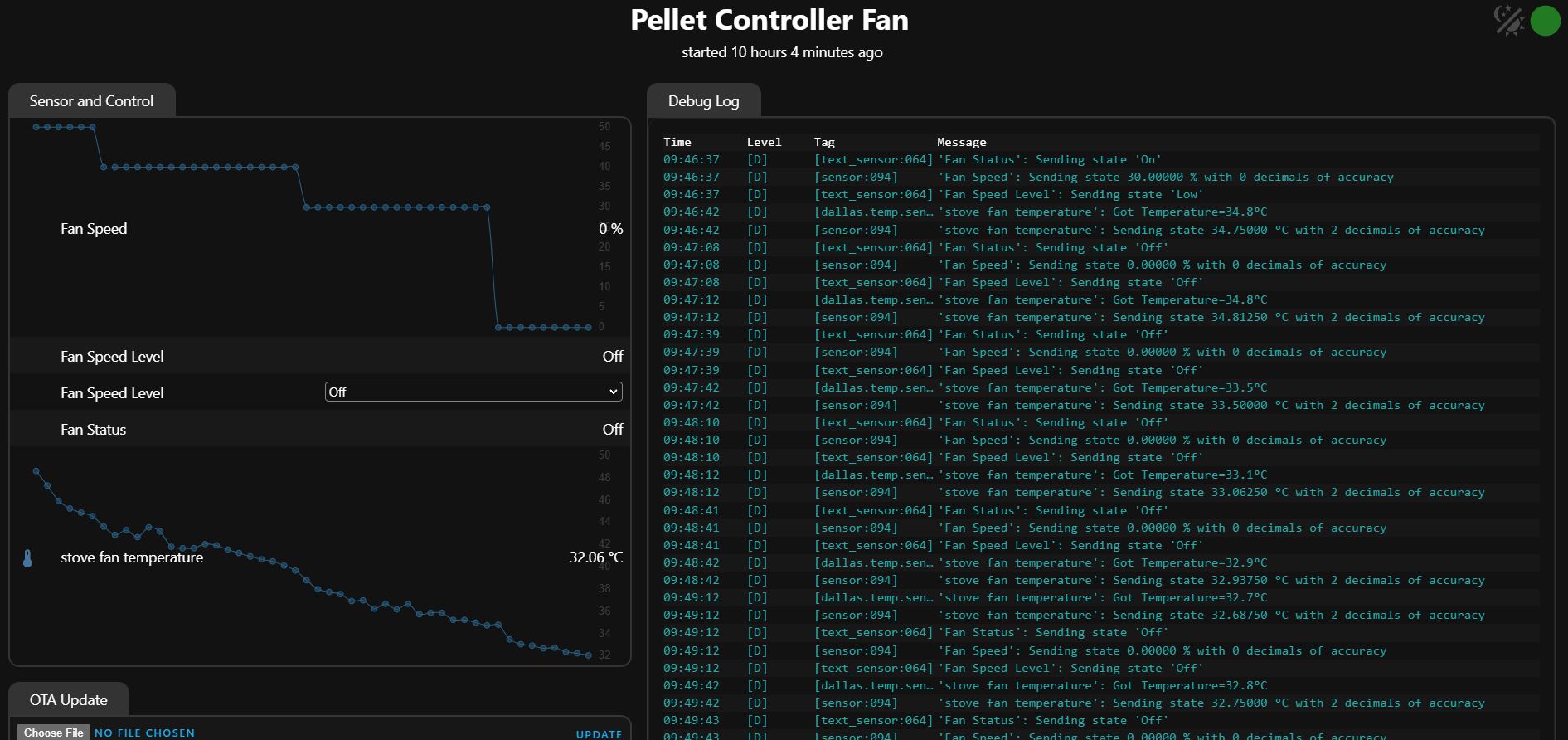Click the Pellet Controller Fan title

[769, 20]
